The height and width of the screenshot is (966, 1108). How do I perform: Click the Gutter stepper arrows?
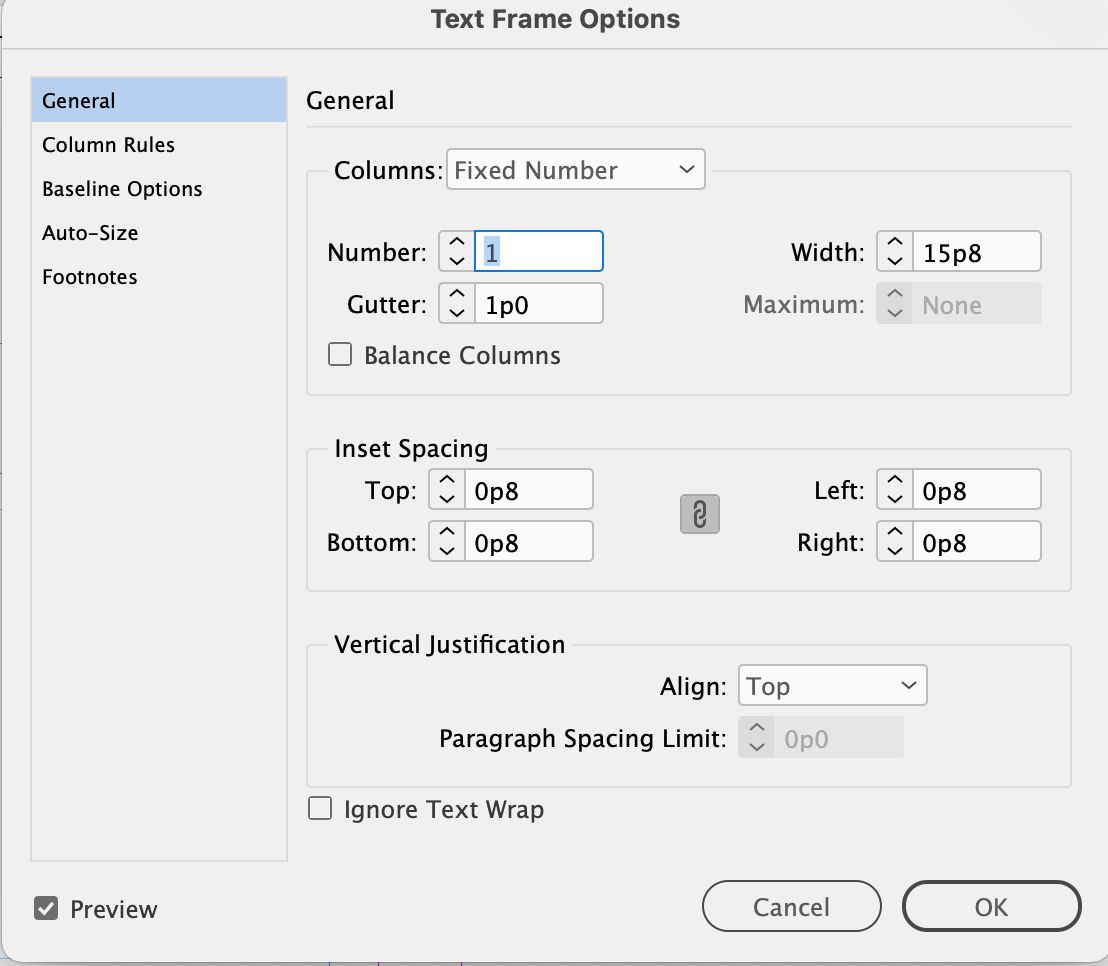tap(456, 303)
